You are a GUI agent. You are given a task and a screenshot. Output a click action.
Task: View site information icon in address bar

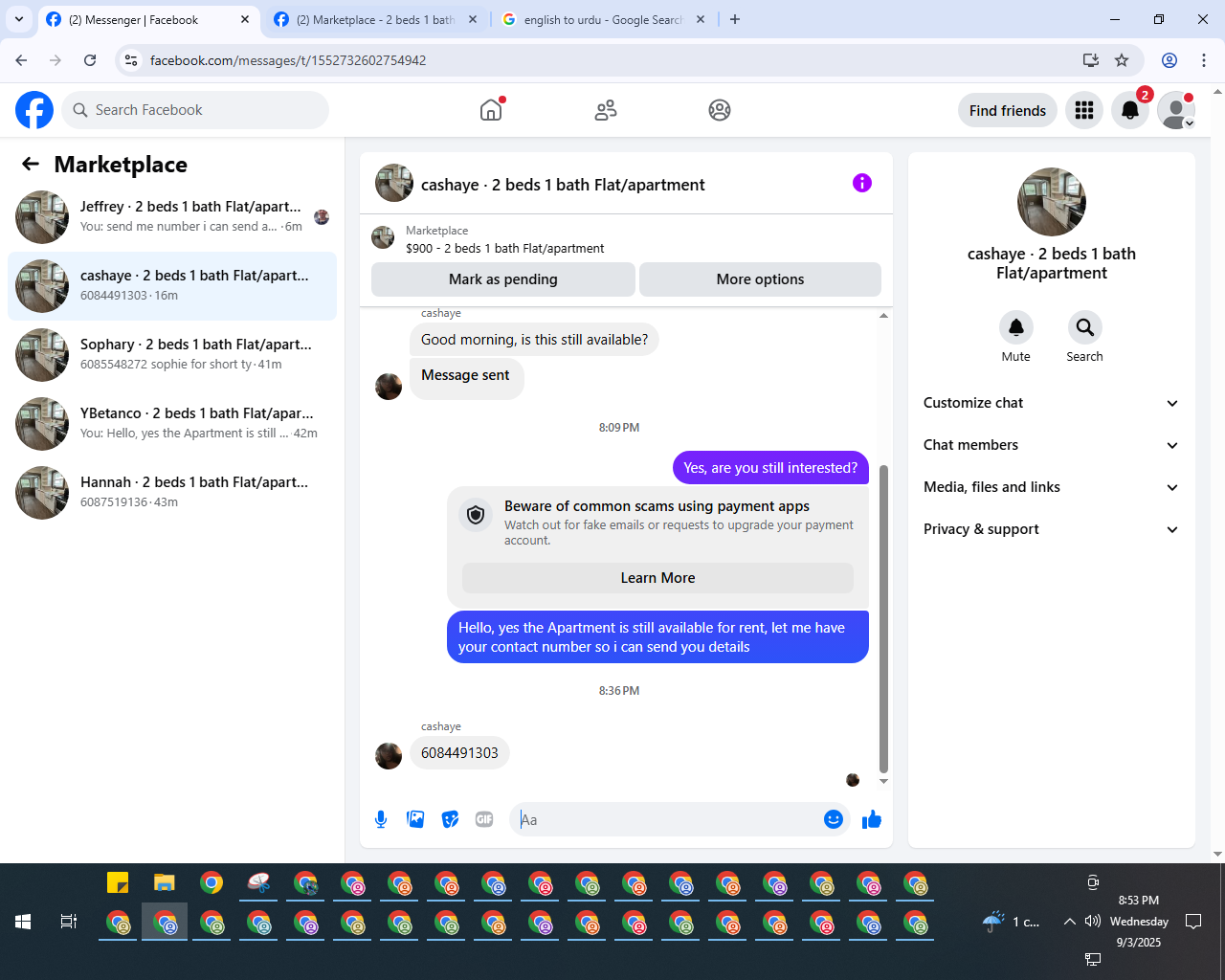click(131, 60)
